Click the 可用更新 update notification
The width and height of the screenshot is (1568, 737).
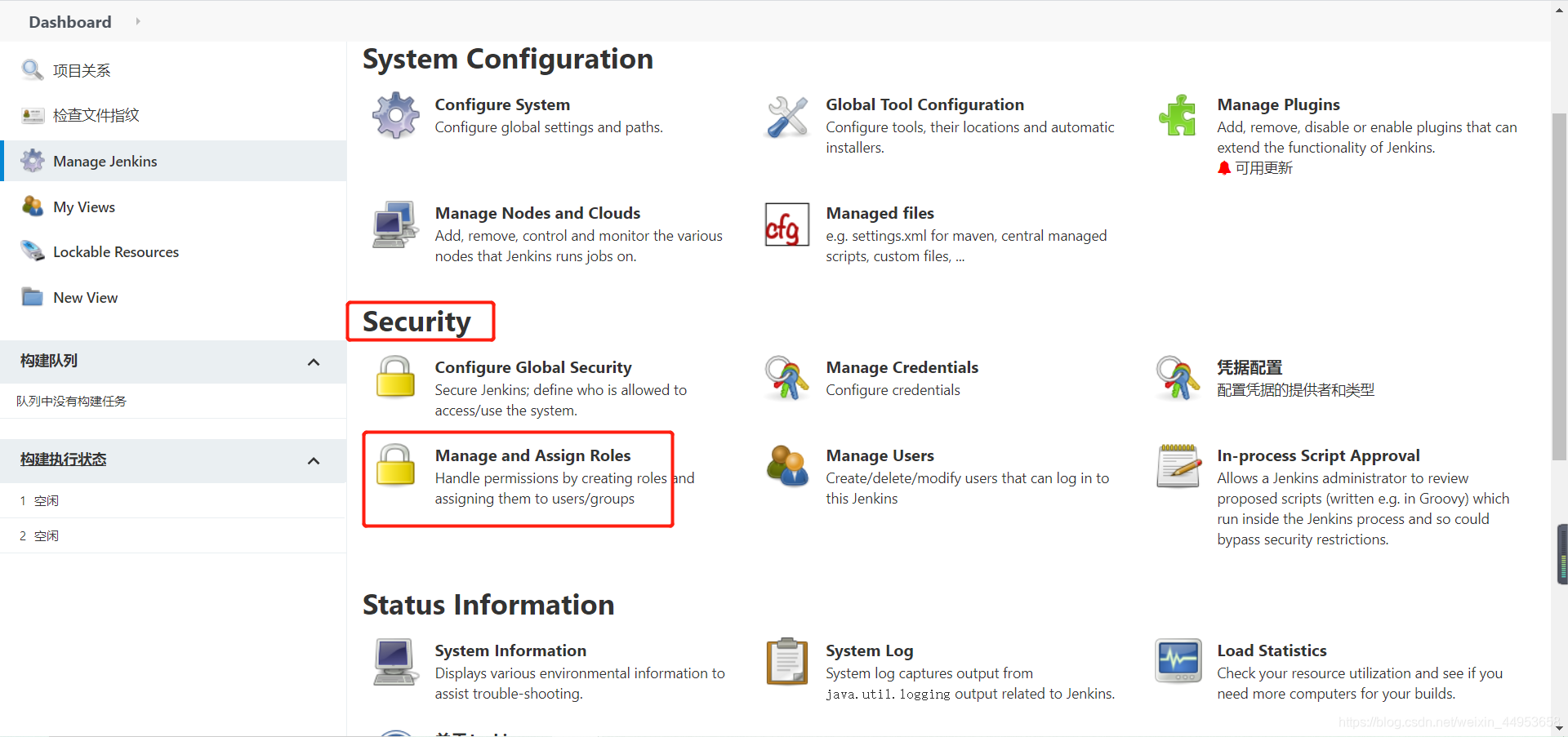[1263, 168]
